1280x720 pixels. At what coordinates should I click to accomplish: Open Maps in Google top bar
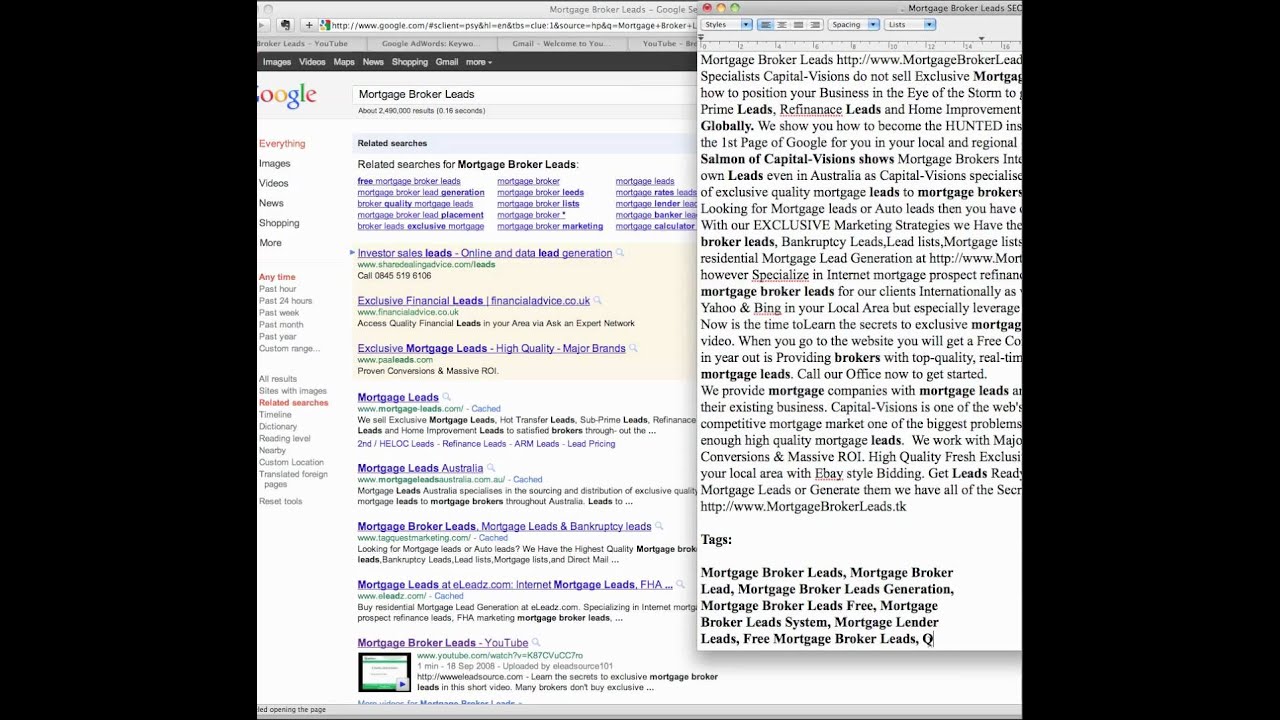(x=344, y=62)
